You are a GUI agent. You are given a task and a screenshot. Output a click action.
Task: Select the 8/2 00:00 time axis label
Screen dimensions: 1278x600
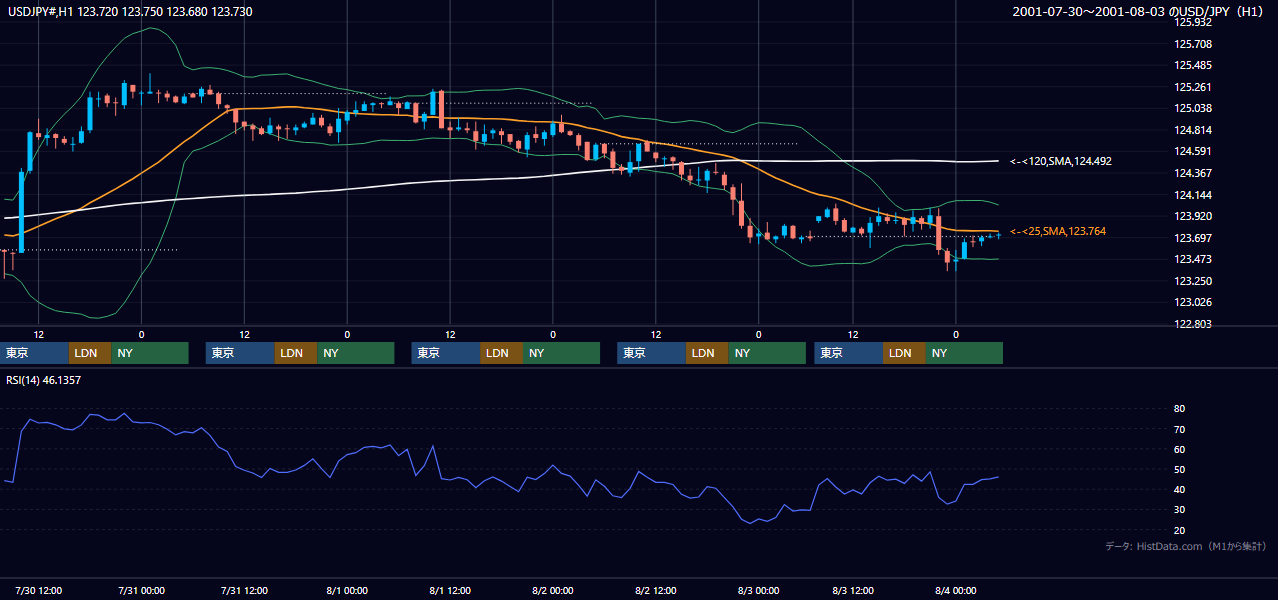pos(553,590)
